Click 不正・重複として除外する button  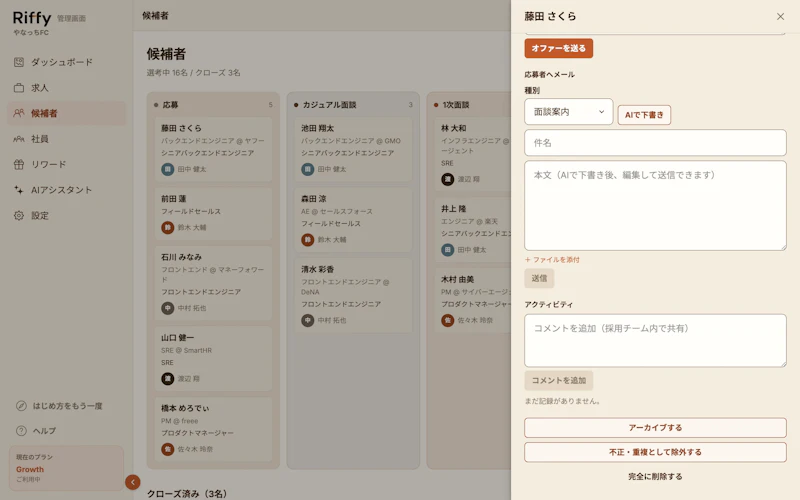coord(655,452)
